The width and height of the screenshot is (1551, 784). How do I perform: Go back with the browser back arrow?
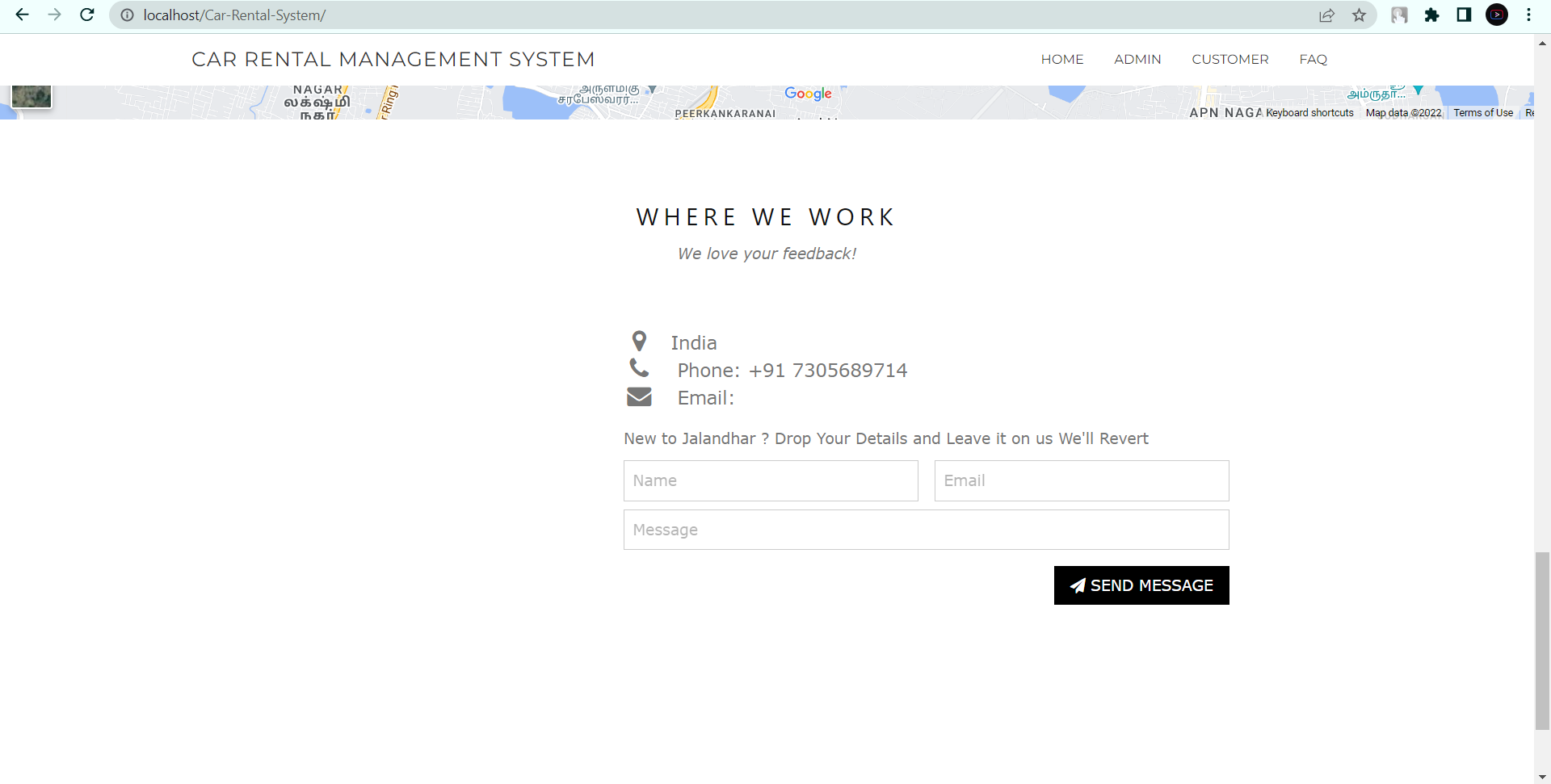22,15
